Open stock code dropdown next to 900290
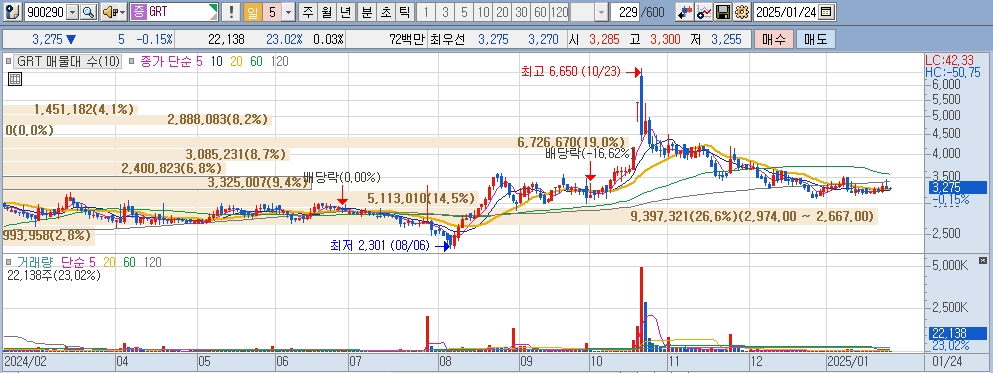This screenshot has height=373, width=993. [72, 11]
